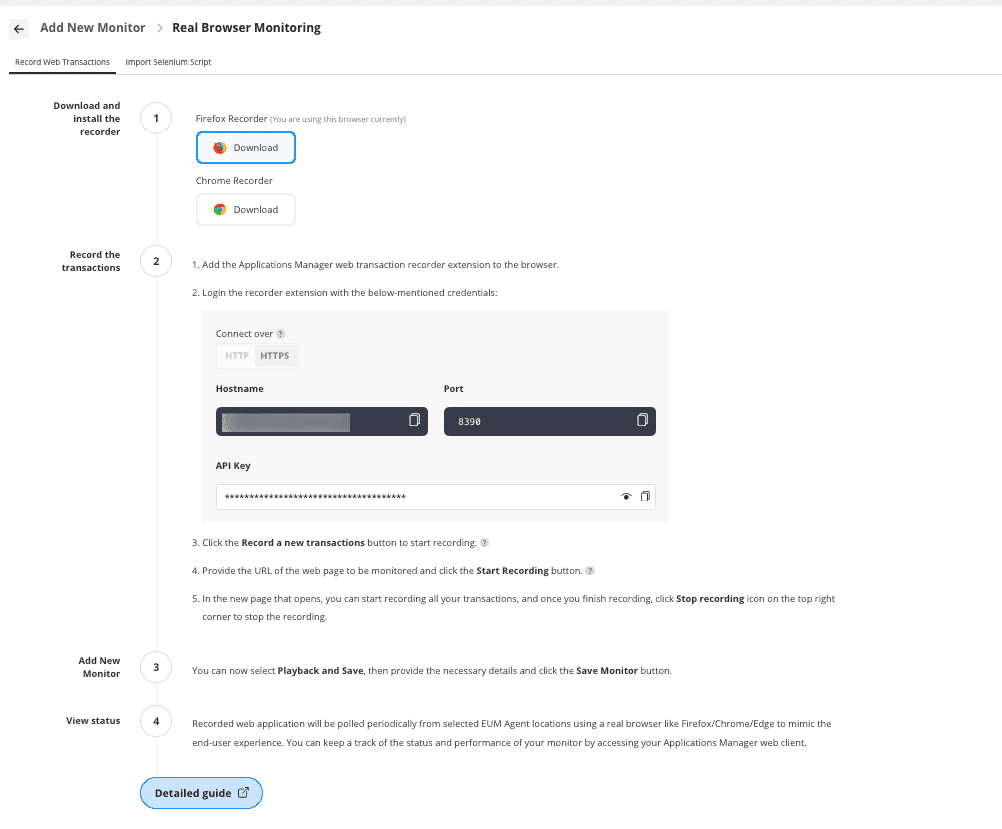Click help icon next to Connect over
The image size is (1002, 829).
coord(281,334)
